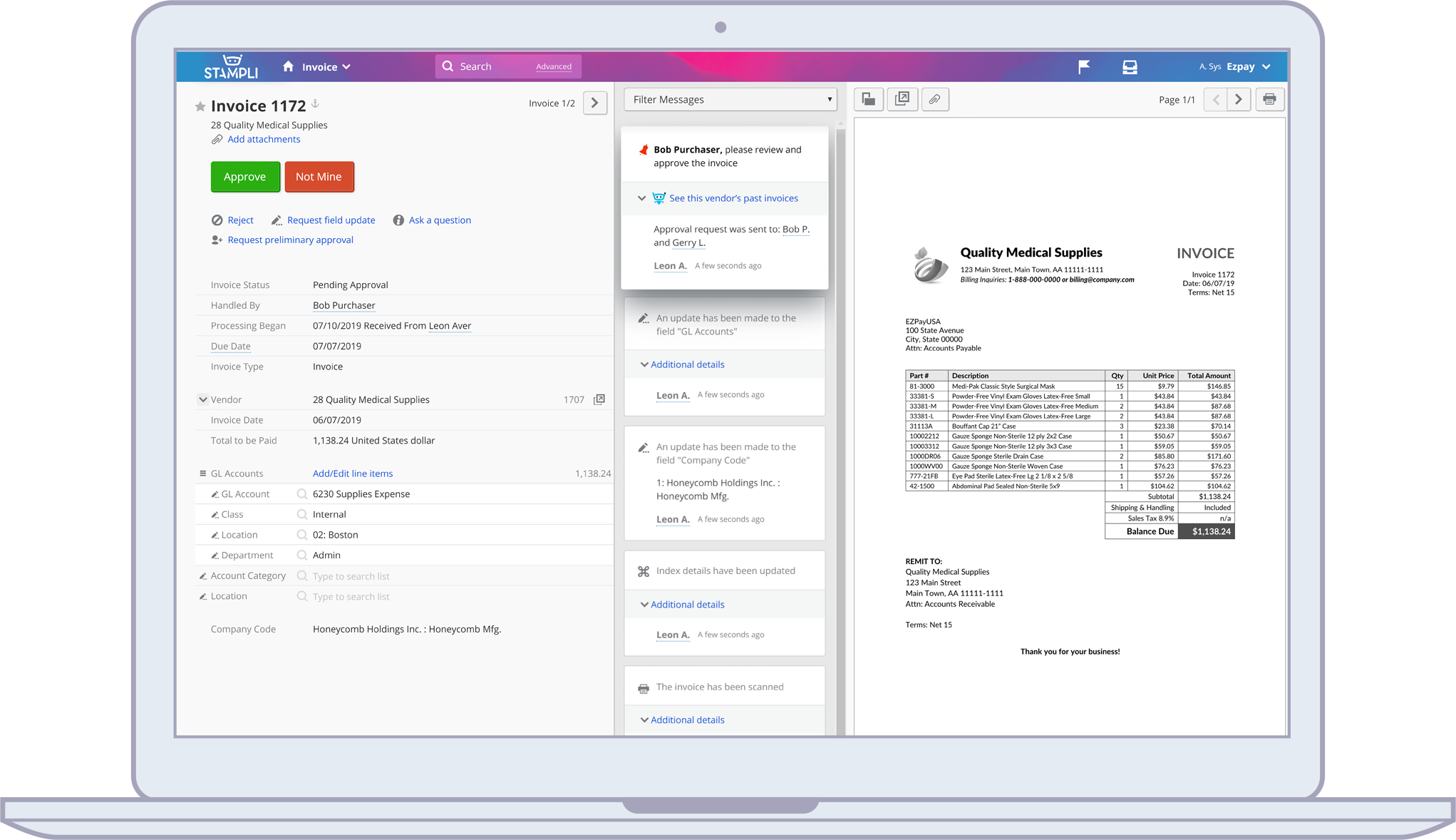Go to next page with the right arrow
Screen dimensions: 1456x840
coord(1239,99)
